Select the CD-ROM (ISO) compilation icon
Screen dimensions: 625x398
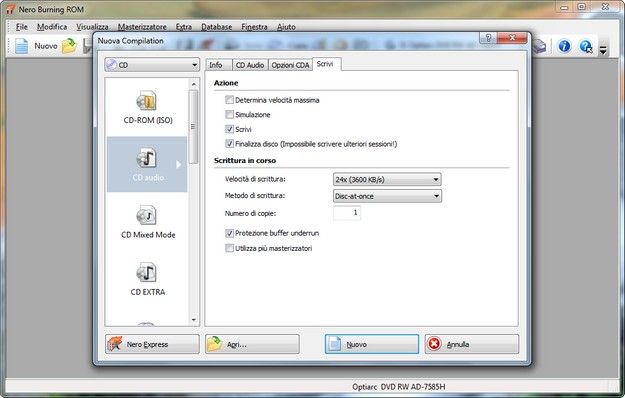coord(146,101)
